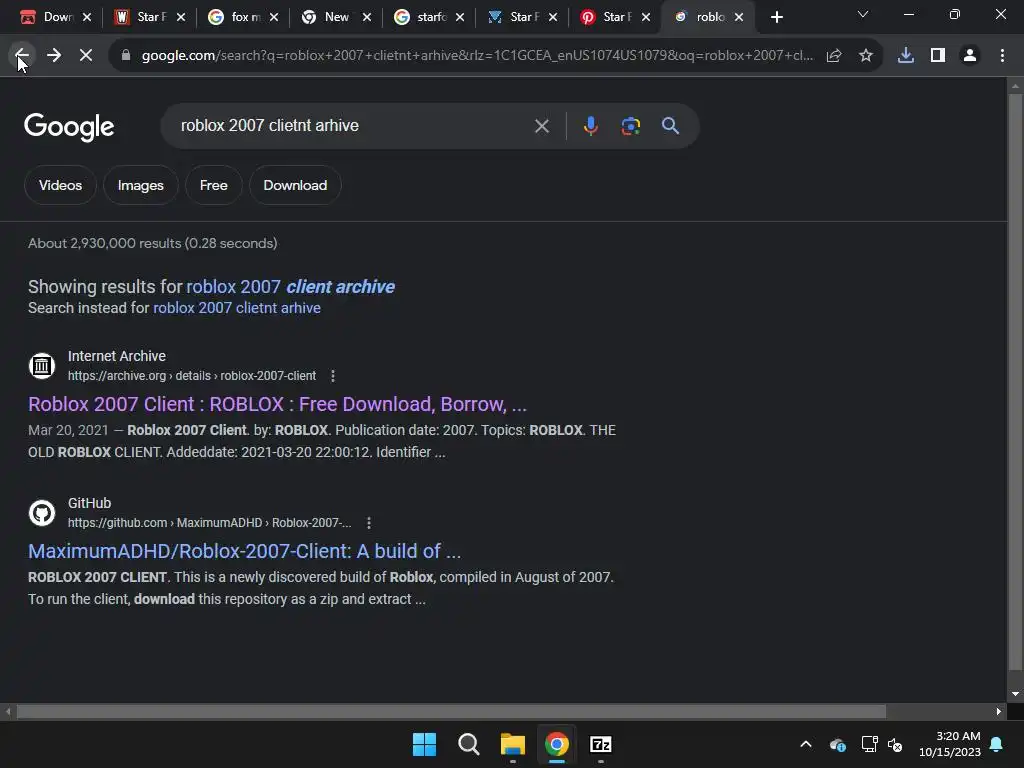Click the vertical scrollbar down arrow
This screenshot has width=1024, height=768.
tap(1016, 694)
